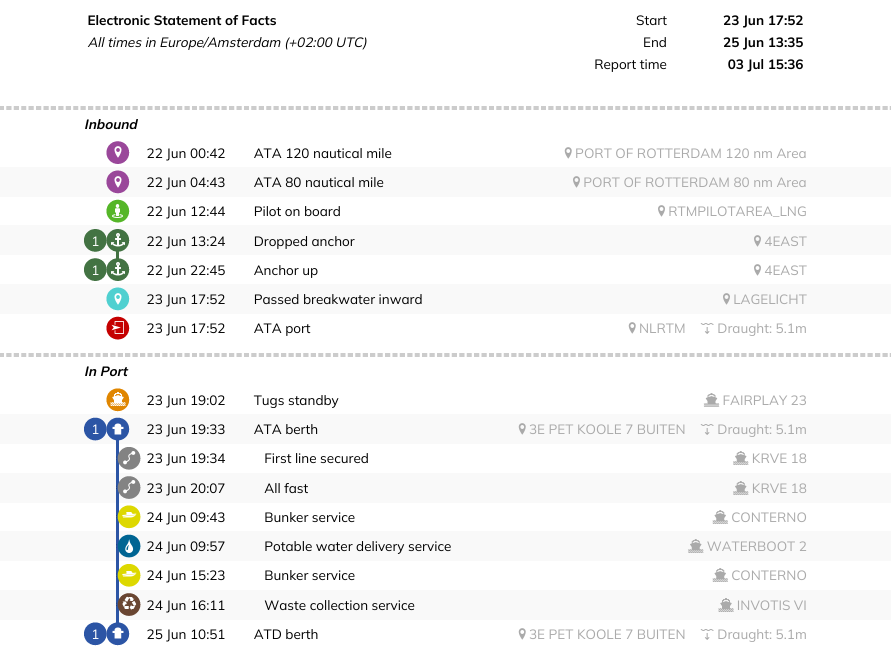This screenshot has width=891, height=655.
Task: Click the FAIRPLAY 23 tug vessel name
Action: [x=764, y=401]
